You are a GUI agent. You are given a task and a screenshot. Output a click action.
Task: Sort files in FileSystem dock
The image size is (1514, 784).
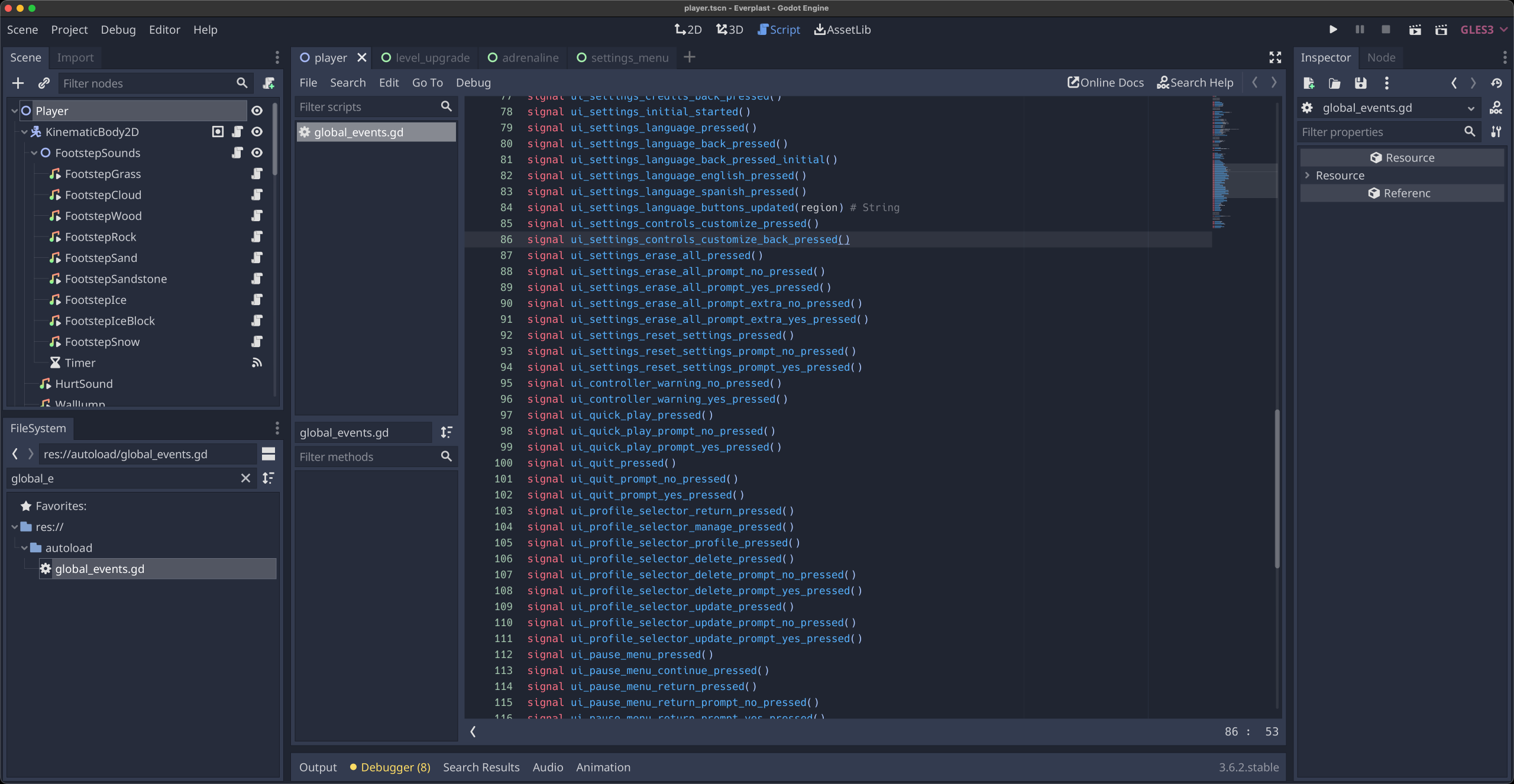(268, 478)
